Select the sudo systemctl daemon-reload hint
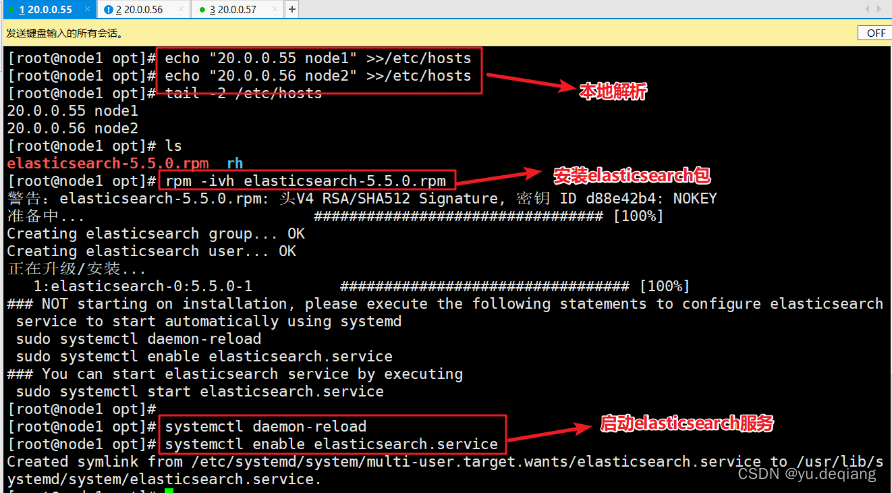Image resolution: width=892 pixels, height=493 pixels. tap(138, 339)
